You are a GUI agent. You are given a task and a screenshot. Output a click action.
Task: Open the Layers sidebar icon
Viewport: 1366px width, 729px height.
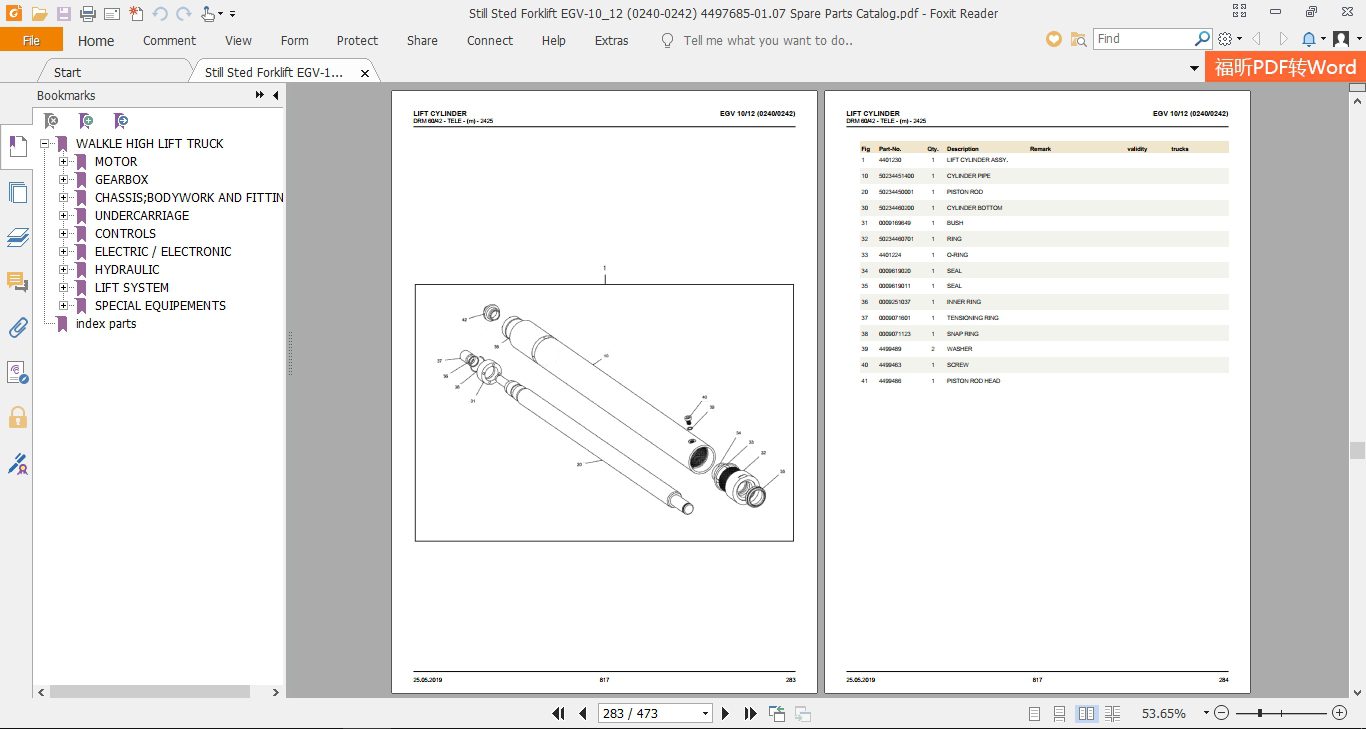pos(17,237)
